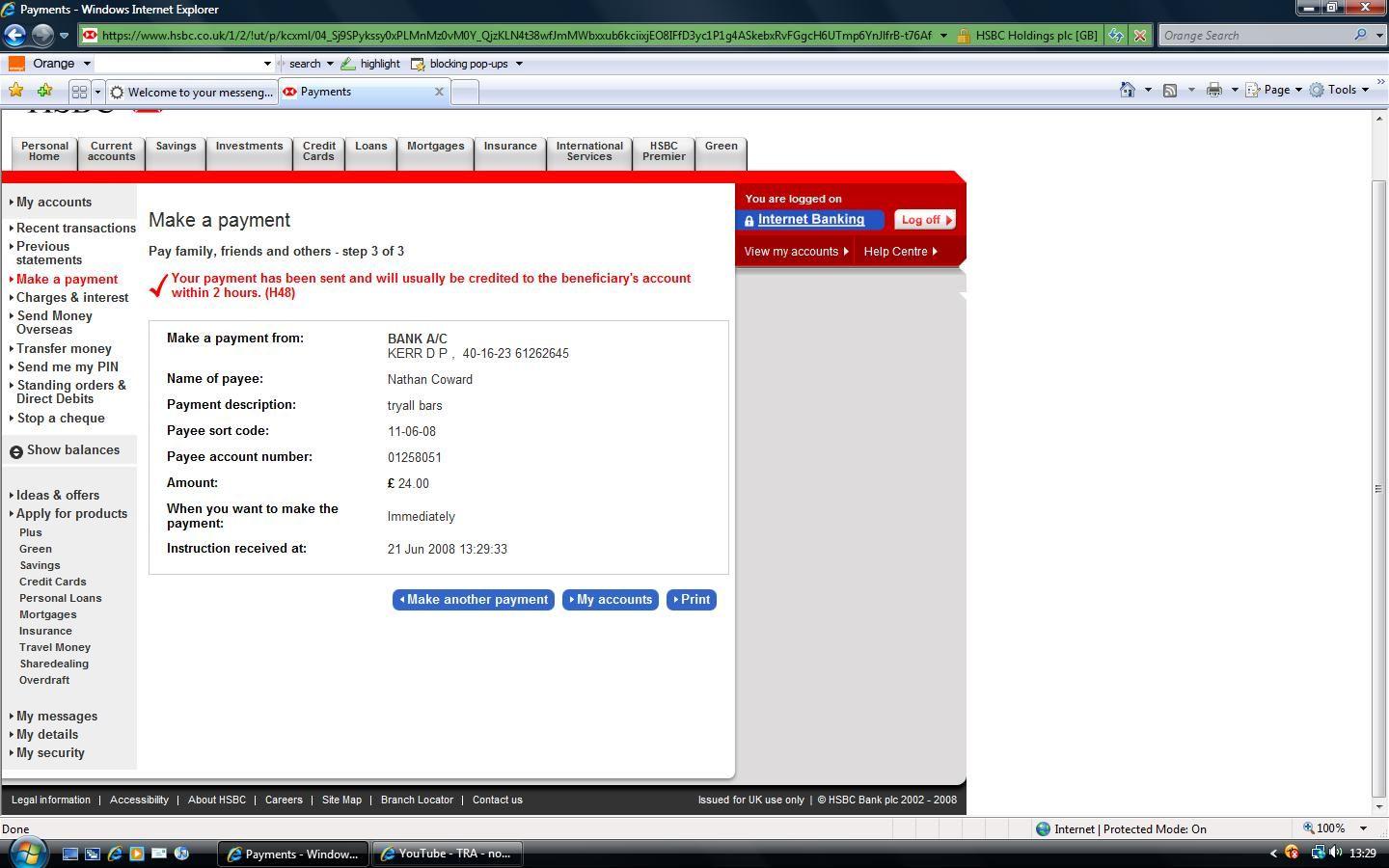Viewport: 1389px width, 868px height.
Task: Click the HSBC address bar URL
Action: 516,35
